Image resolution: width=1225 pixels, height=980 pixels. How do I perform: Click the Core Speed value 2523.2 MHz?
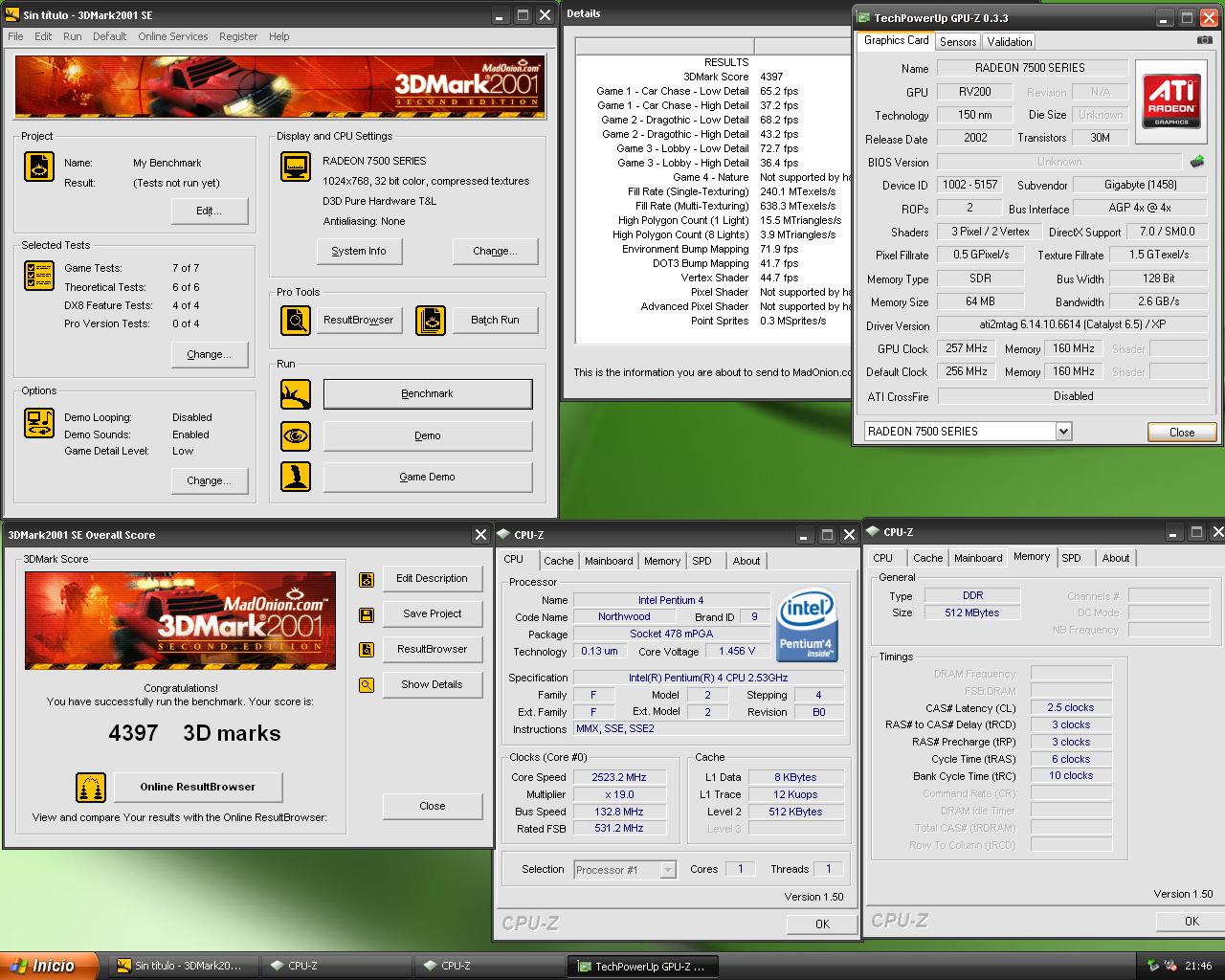tap(620, 778)
